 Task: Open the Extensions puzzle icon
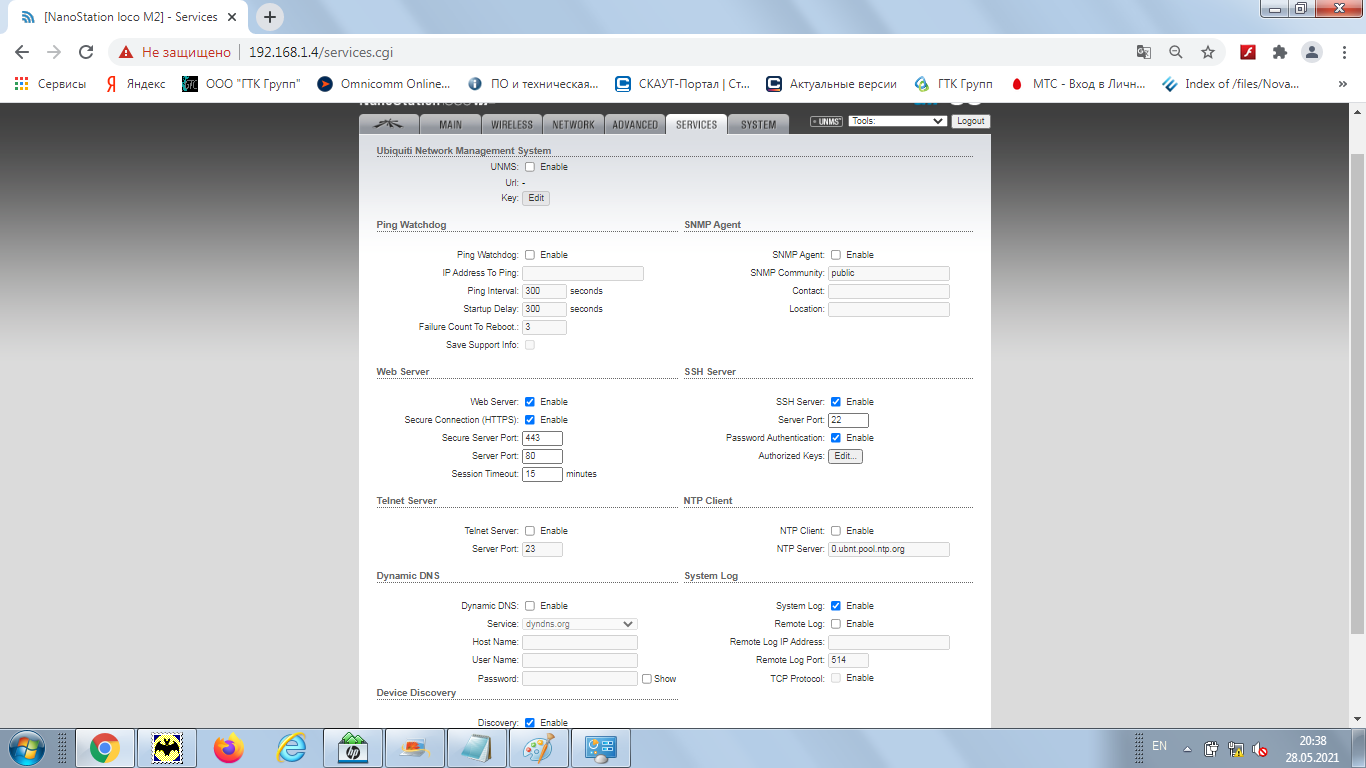tap(1280, 52)
